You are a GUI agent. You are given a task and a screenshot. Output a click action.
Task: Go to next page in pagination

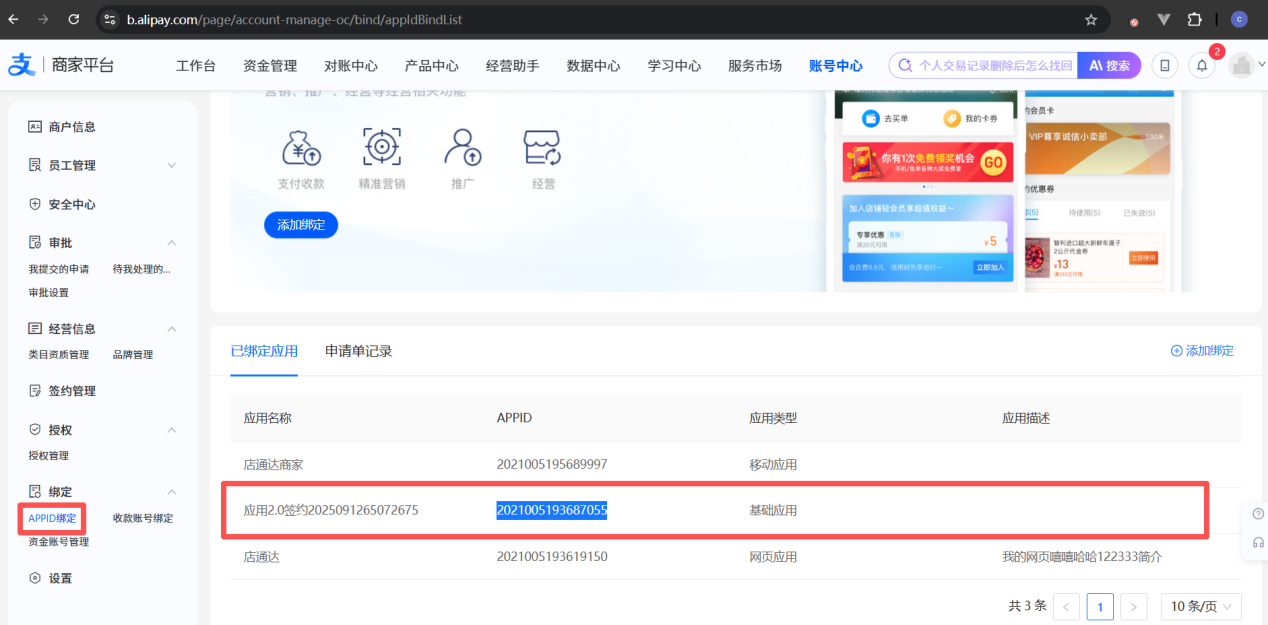coord(1133,606)
